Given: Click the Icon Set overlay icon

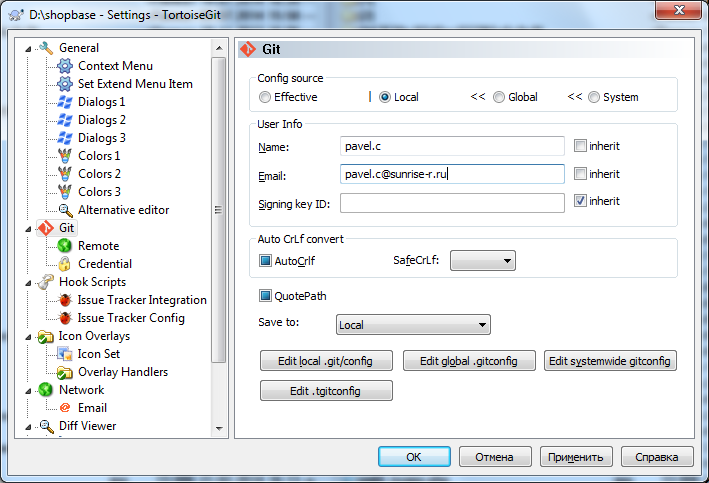Looking at the screenshot, I should click(64, 354).
